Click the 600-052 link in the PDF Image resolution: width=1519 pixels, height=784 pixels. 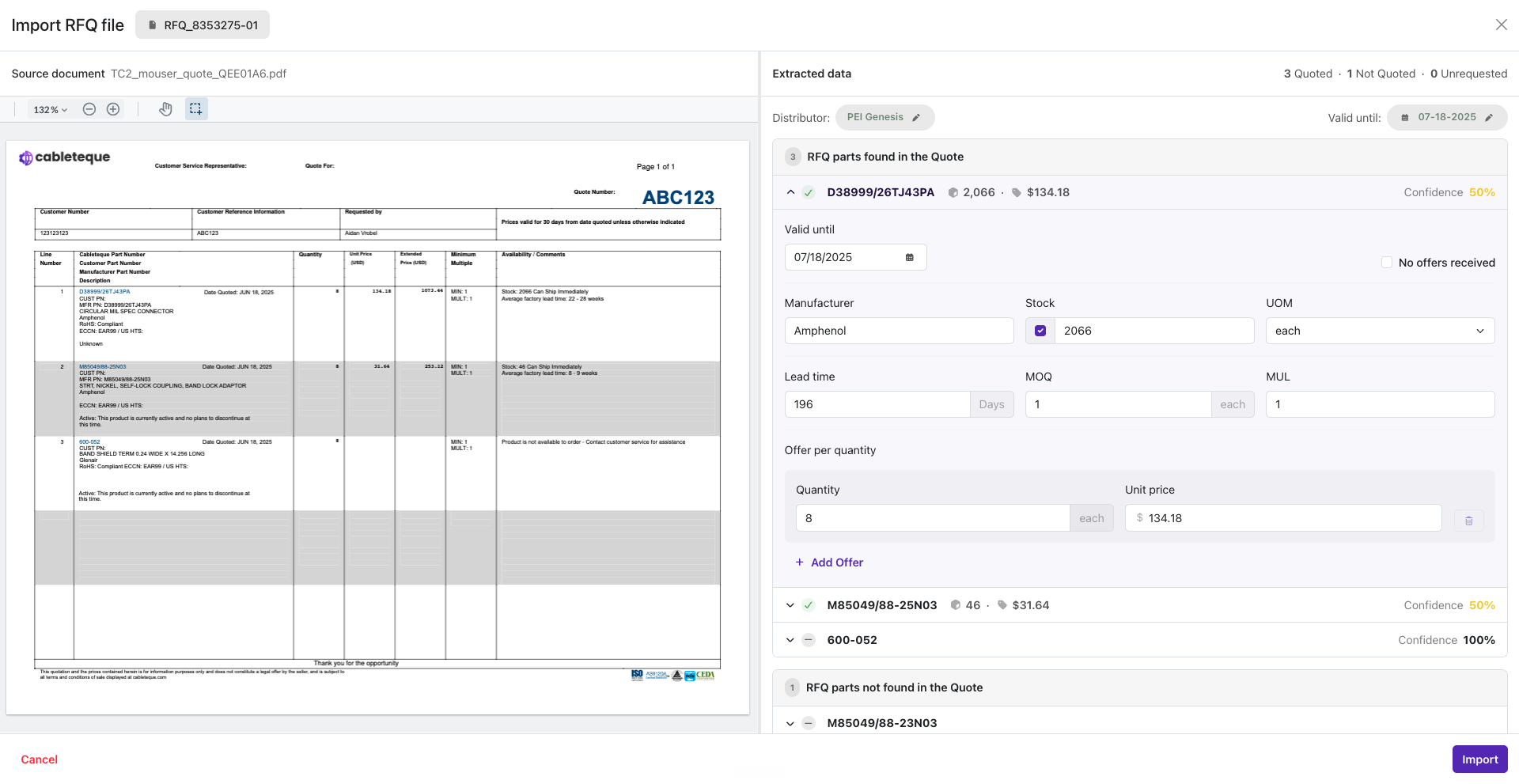[x=89, y=442]
